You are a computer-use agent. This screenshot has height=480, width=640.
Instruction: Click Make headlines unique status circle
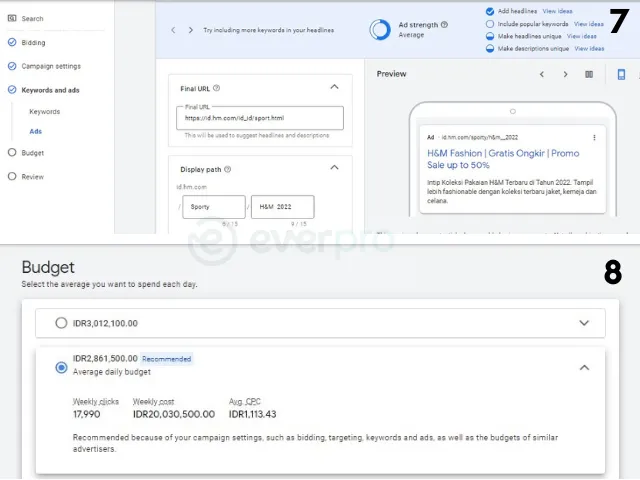tap(490, 36)
